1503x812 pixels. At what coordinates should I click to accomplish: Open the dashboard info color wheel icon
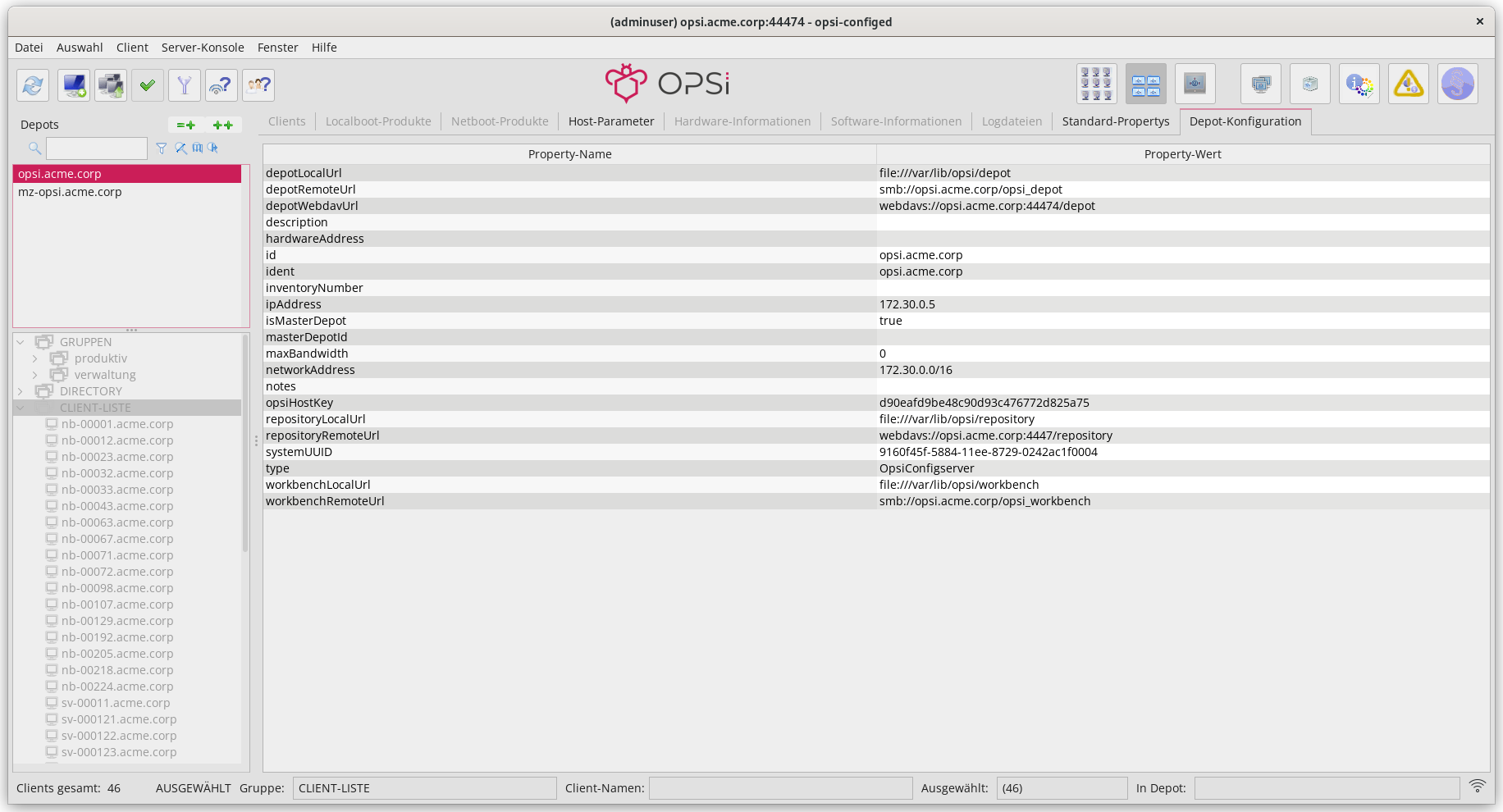1359,84
